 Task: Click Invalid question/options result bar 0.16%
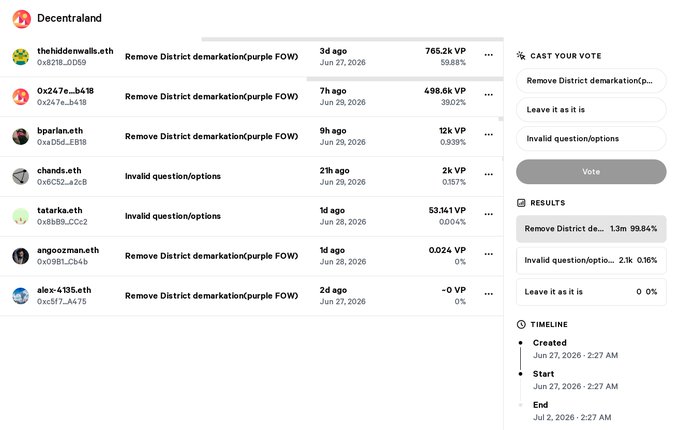(591, 260)
